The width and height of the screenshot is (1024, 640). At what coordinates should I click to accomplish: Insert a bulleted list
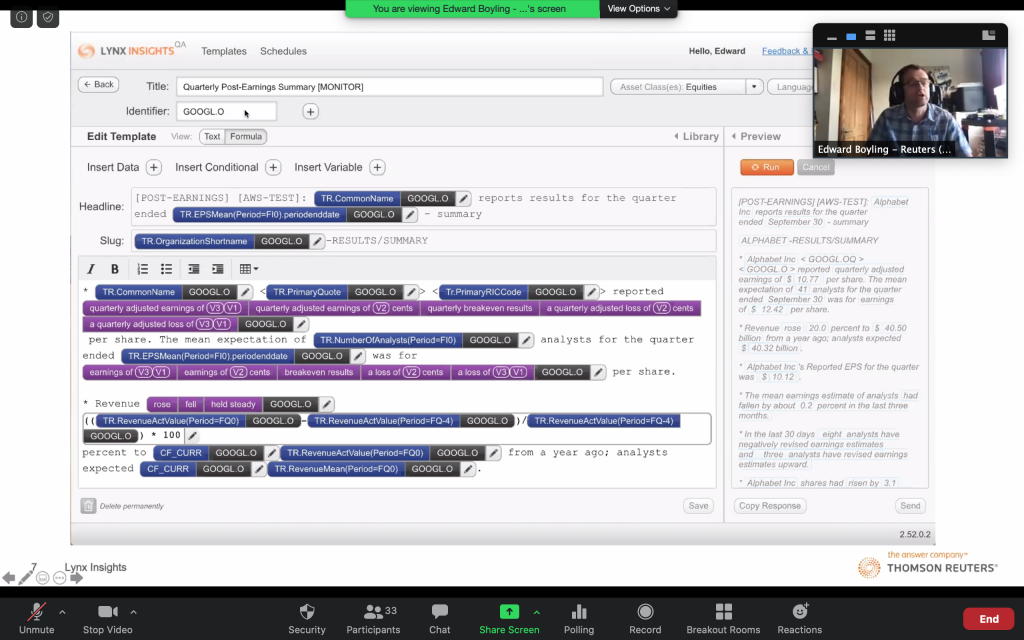[164, 268]
